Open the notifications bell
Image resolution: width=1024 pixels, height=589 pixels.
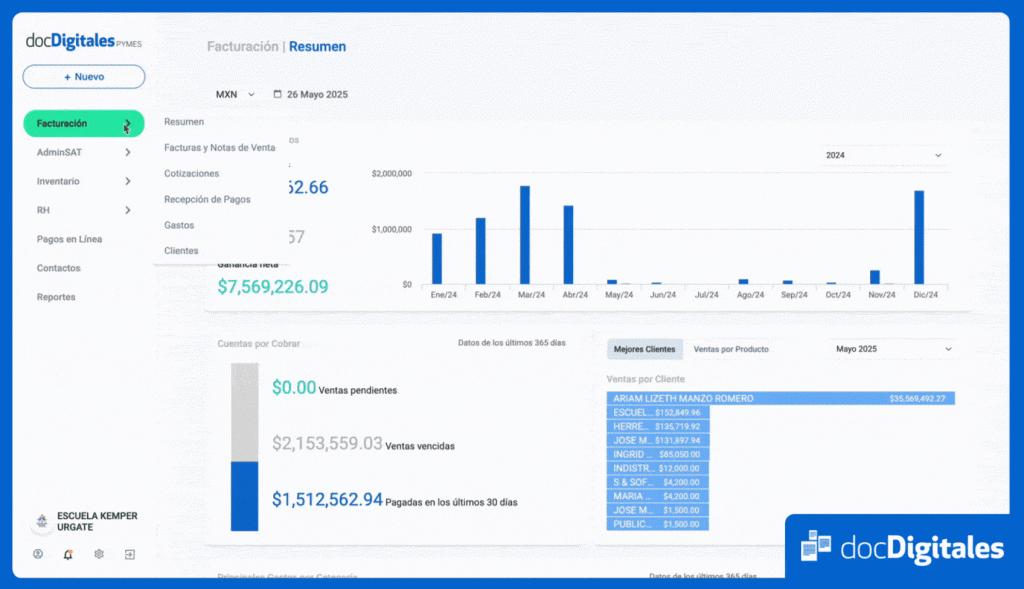tap(68, 554)
